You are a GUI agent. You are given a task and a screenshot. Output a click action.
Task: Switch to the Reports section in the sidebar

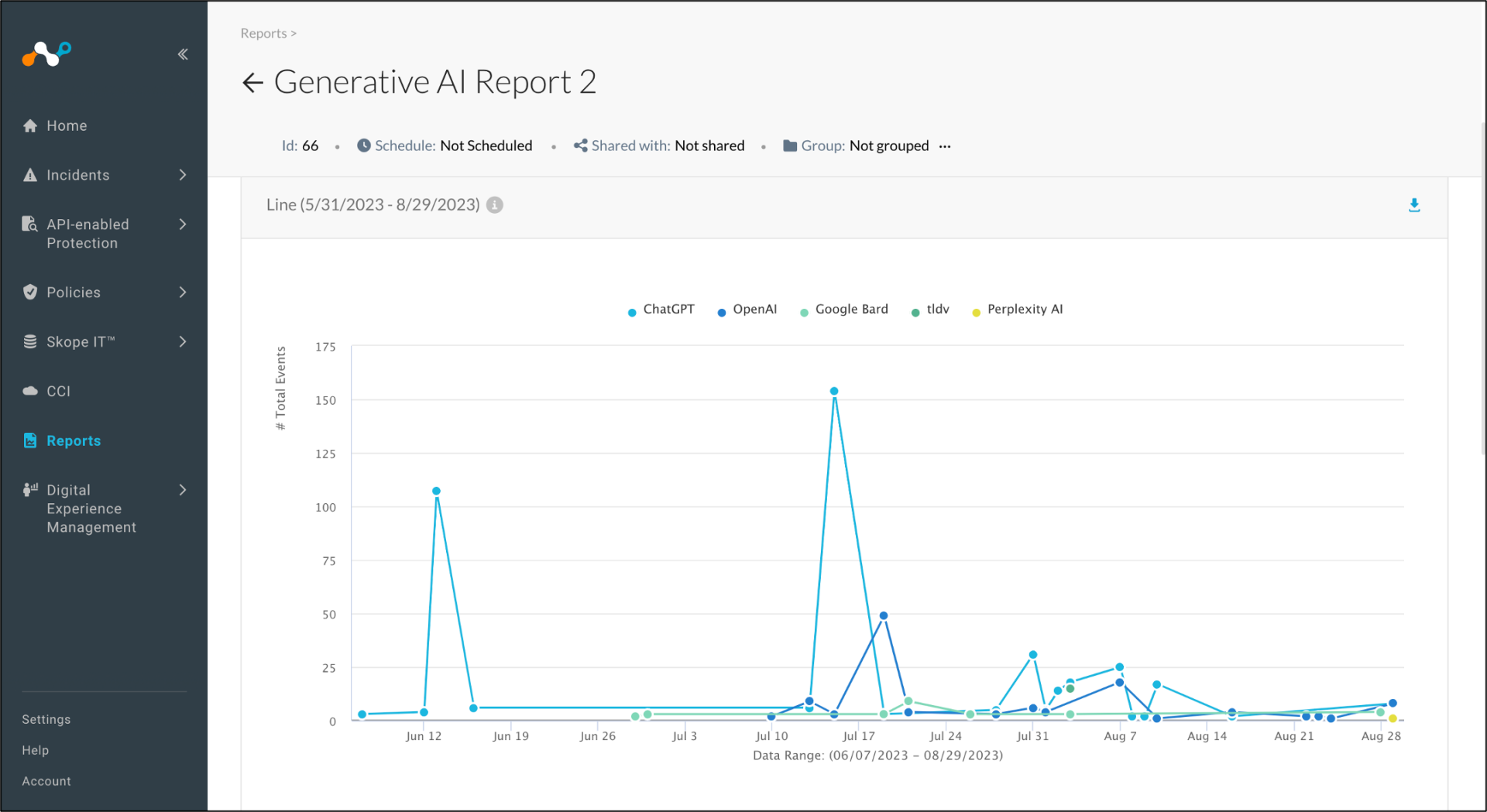pos(73,440)
